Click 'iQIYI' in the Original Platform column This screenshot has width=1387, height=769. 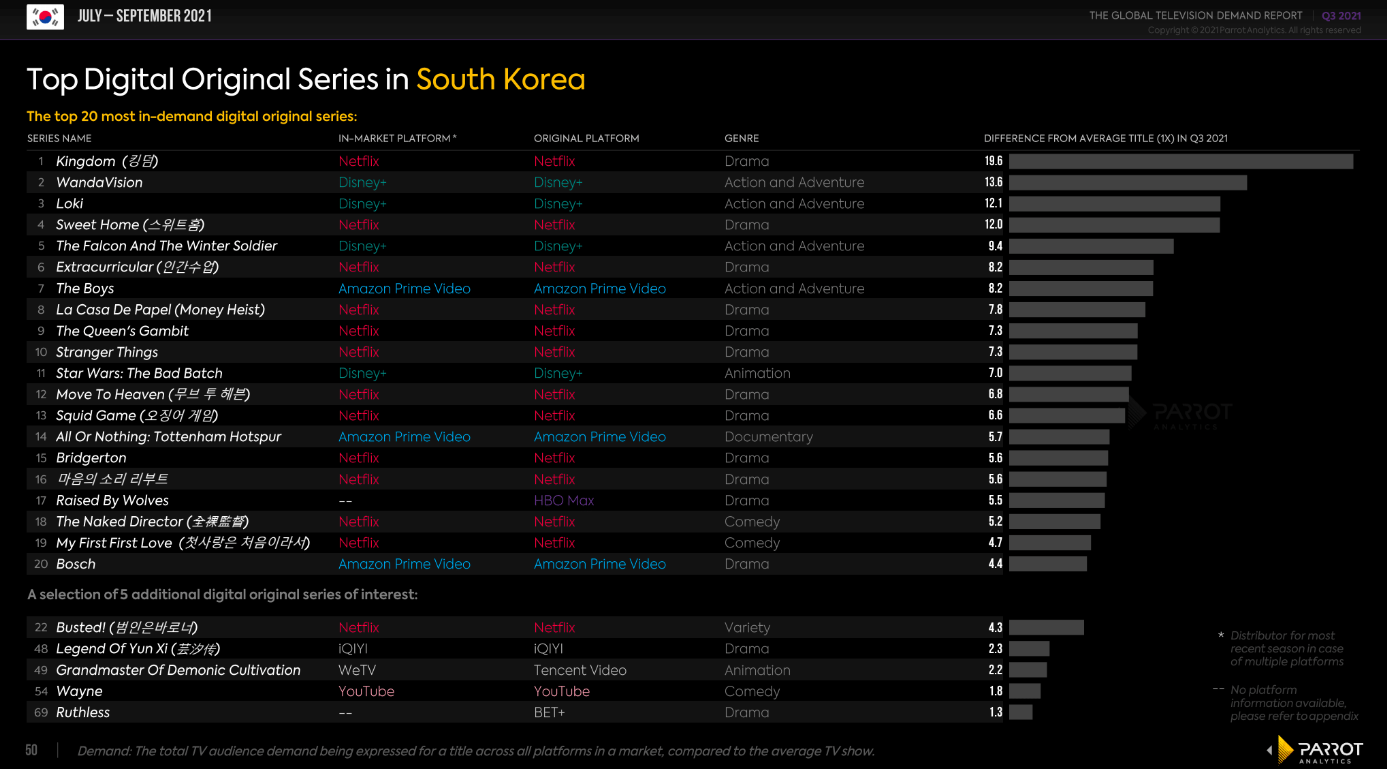[x=550, y=649]
